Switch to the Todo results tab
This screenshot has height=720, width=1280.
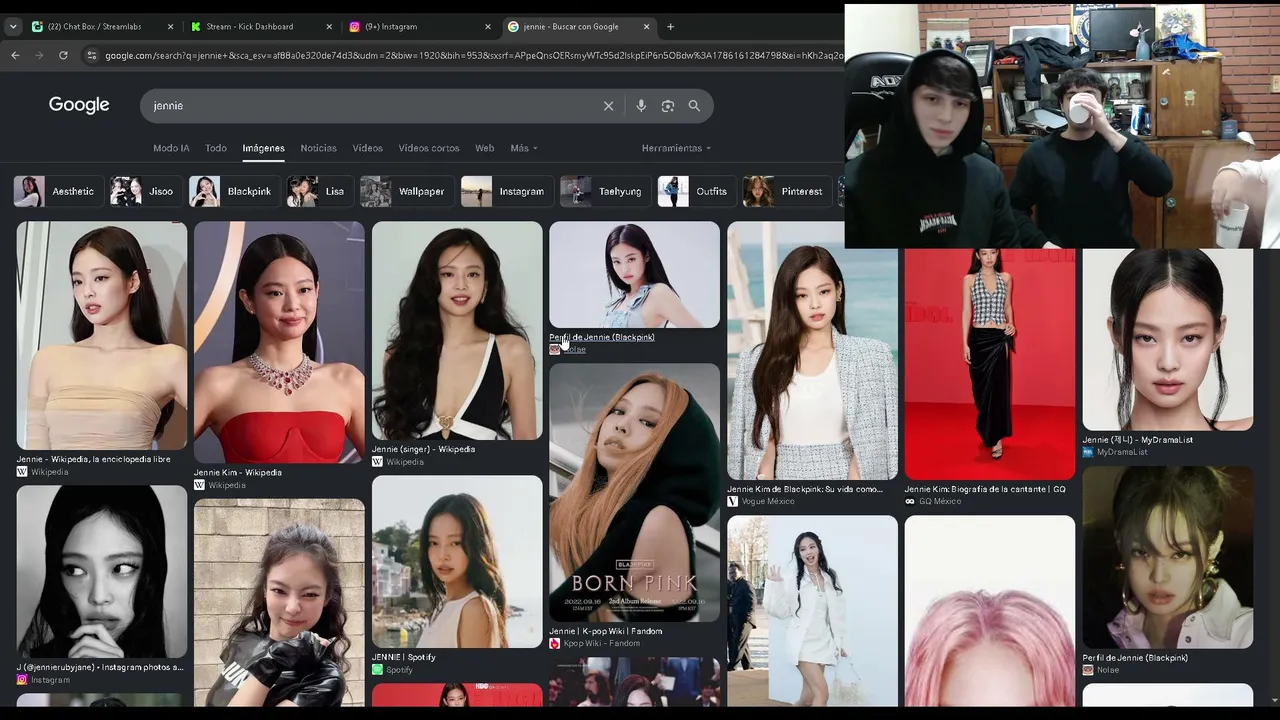point(216,148)
